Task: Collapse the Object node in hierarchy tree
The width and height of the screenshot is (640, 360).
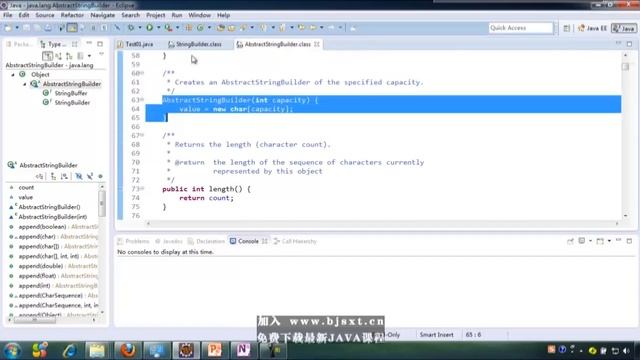Action: [13, 75]
